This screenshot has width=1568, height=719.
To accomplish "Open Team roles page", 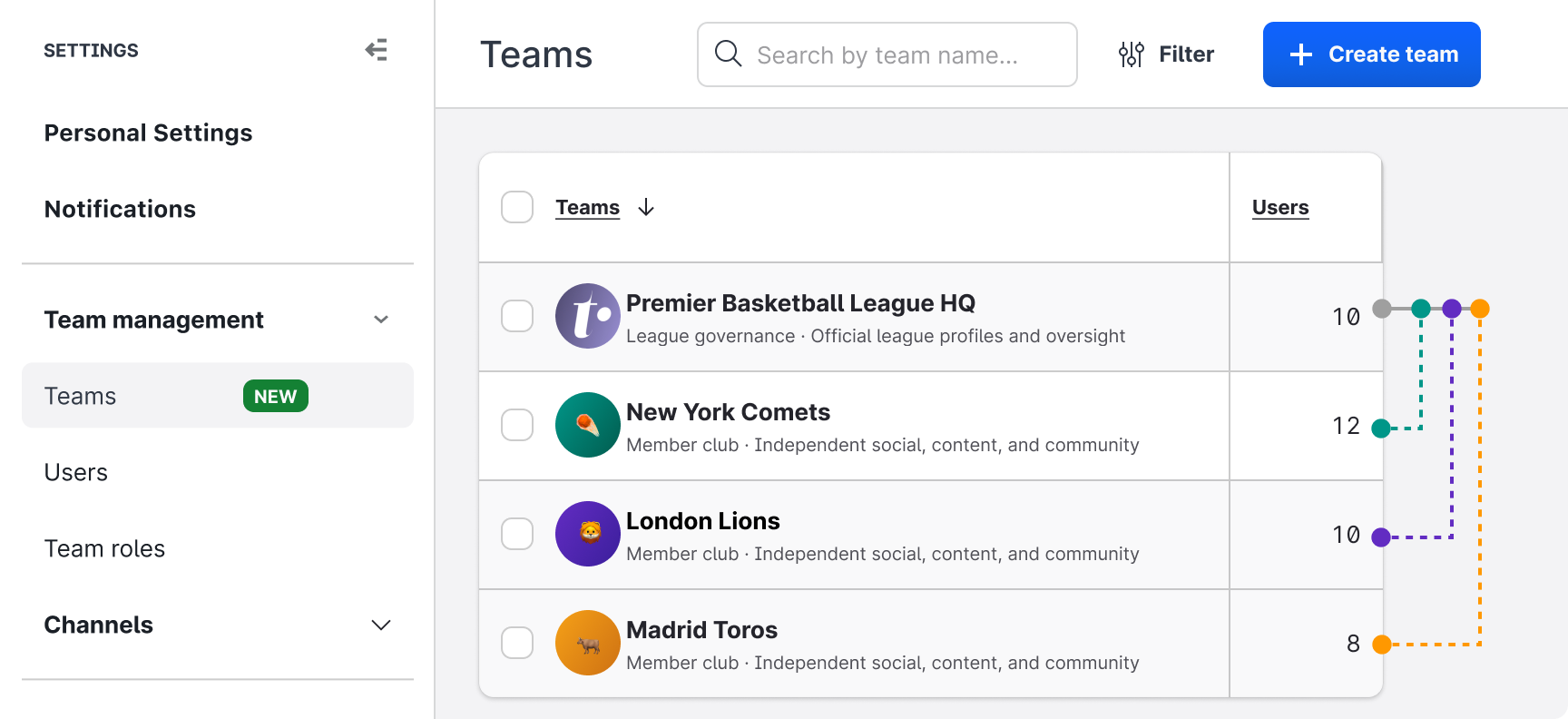I will coord(104,548).
